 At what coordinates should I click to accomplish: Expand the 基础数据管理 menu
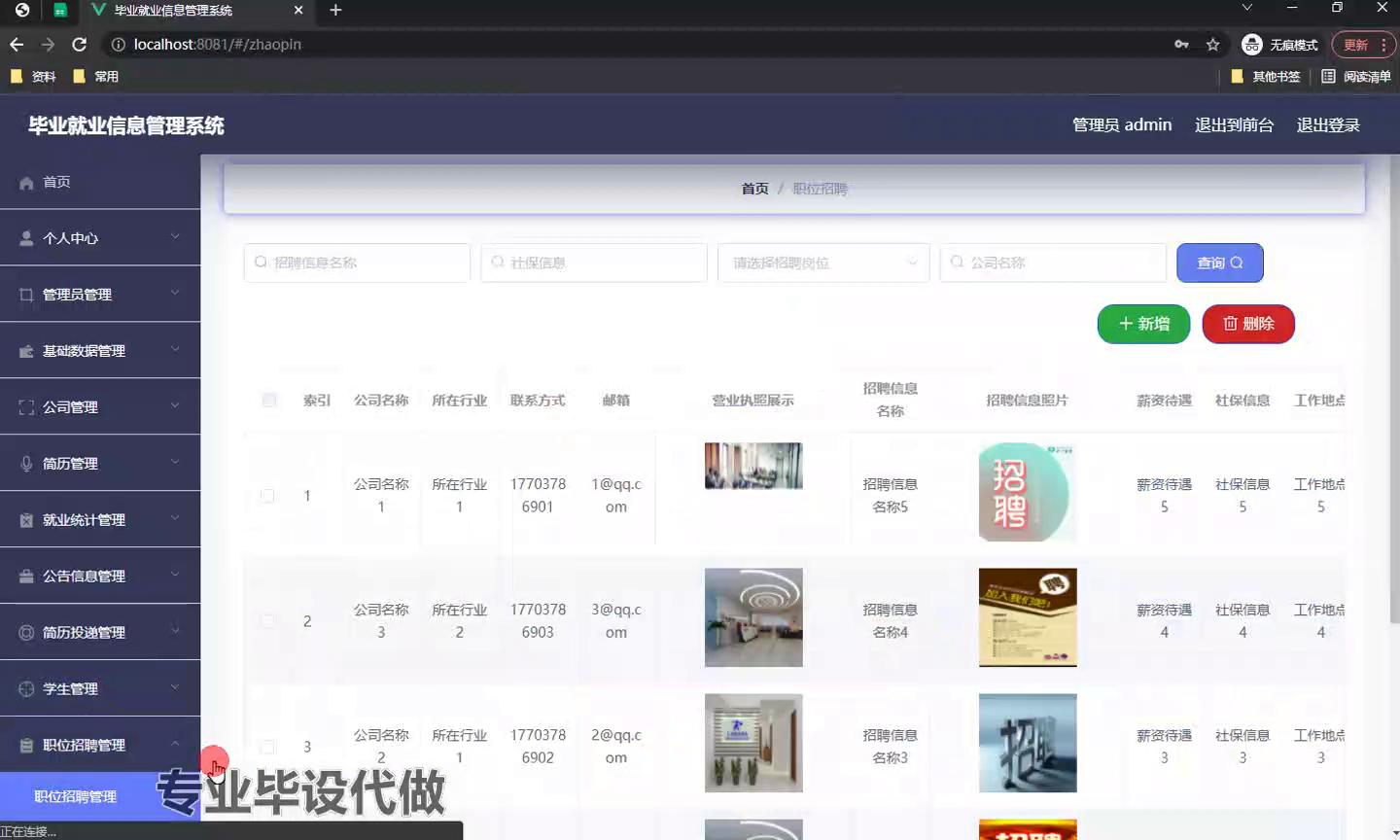(175, 349)
